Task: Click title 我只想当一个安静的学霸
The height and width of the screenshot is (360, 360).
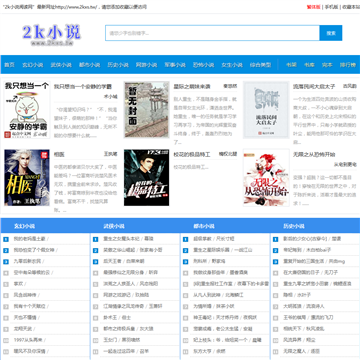Action: (x=83, y=87)
